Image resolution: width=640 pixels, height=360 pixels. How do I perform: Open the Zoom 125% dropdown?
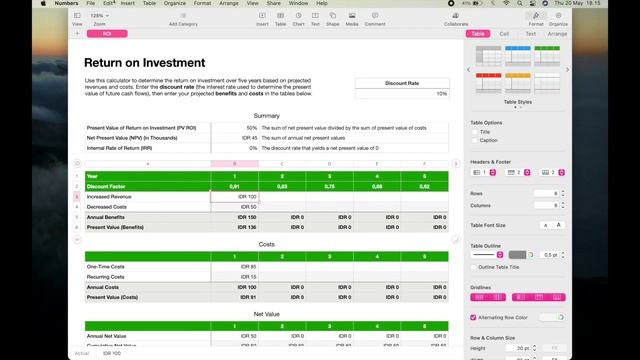click(x=99, y=16)
